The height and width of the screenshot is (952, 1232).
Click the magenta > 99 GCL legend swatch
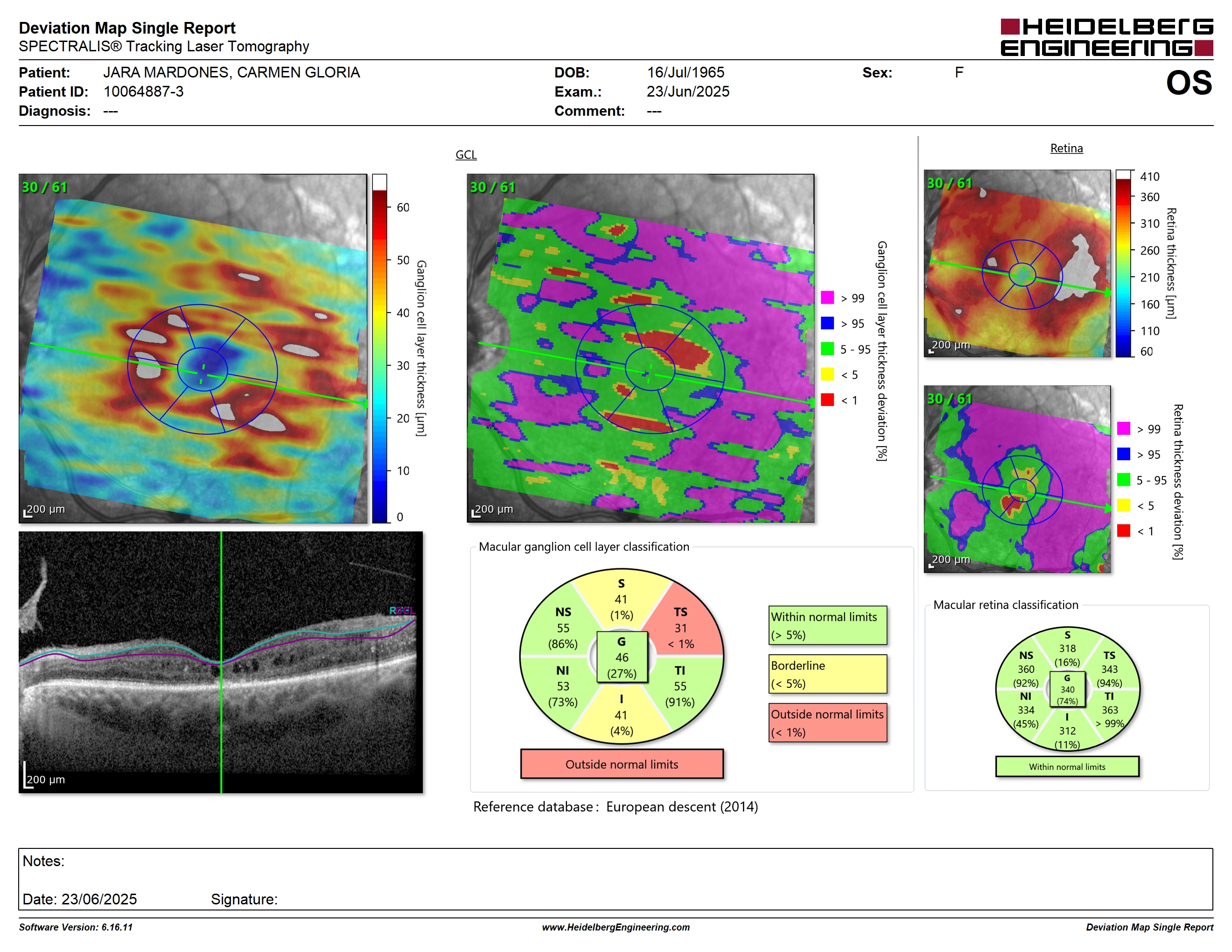tap(827, 298)
